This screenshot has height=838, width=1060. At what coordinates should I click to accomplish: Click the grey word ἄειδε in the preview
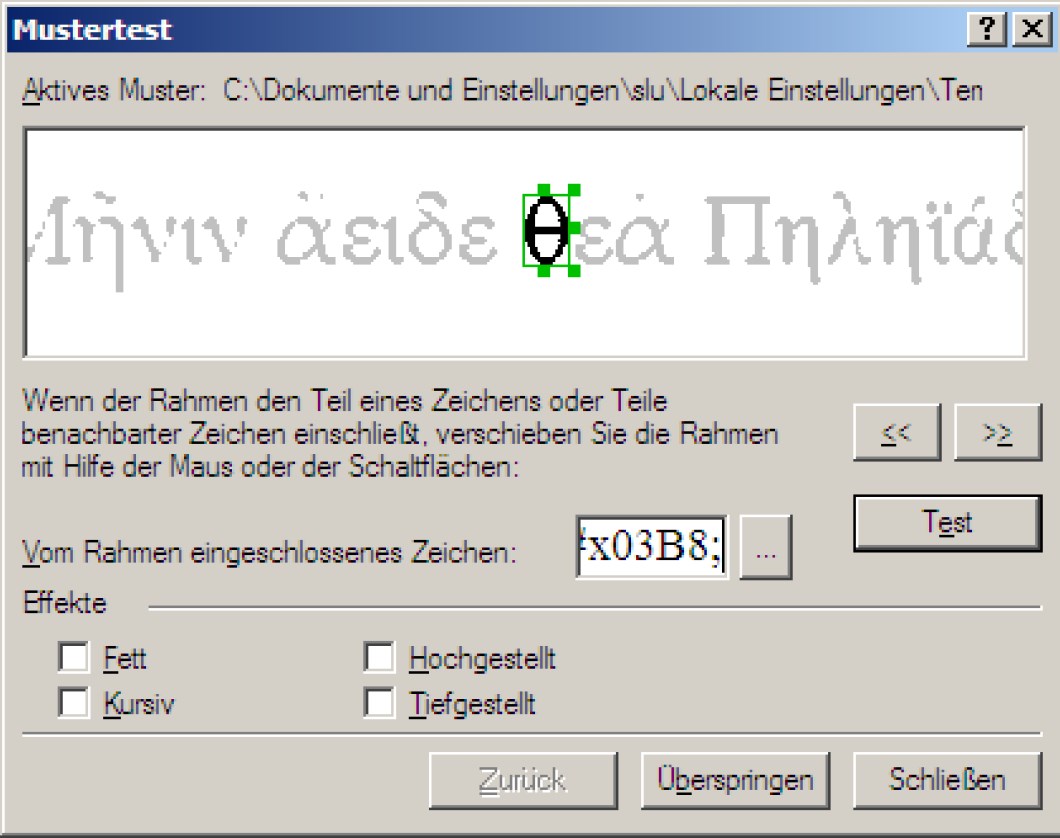coord(387,228)
